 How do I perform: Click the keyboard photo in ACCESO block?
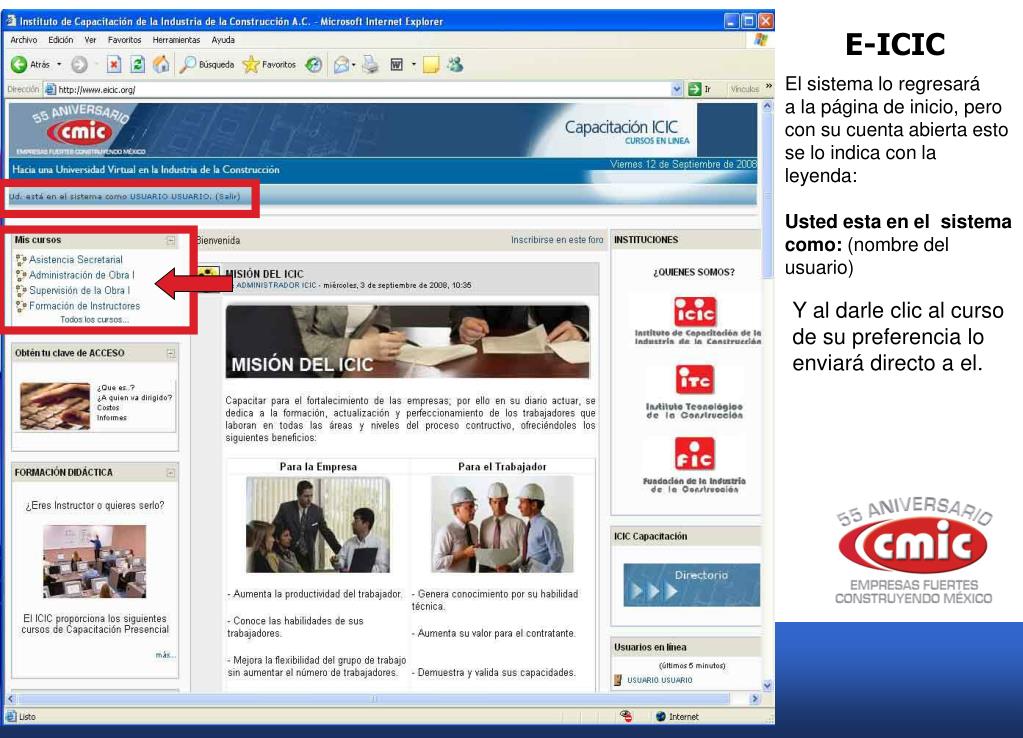pyautogui.click(x=55, y=406)
